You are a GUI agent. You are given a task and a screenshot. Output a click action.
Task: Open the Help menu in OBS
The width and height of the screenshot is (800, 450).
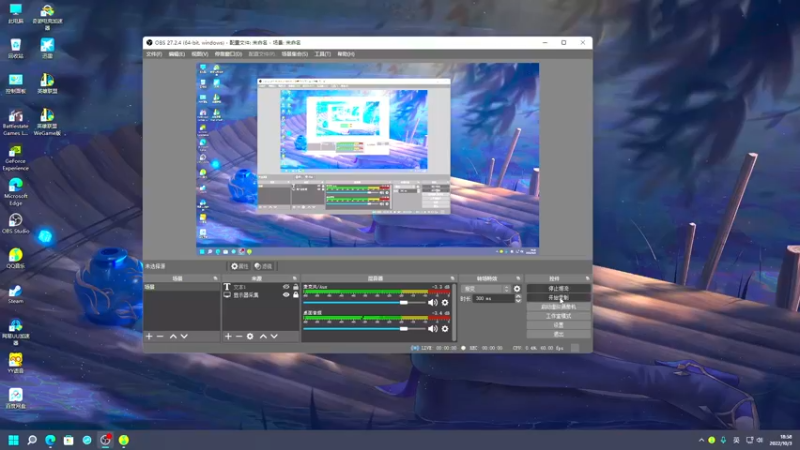(x=345, y=54)
